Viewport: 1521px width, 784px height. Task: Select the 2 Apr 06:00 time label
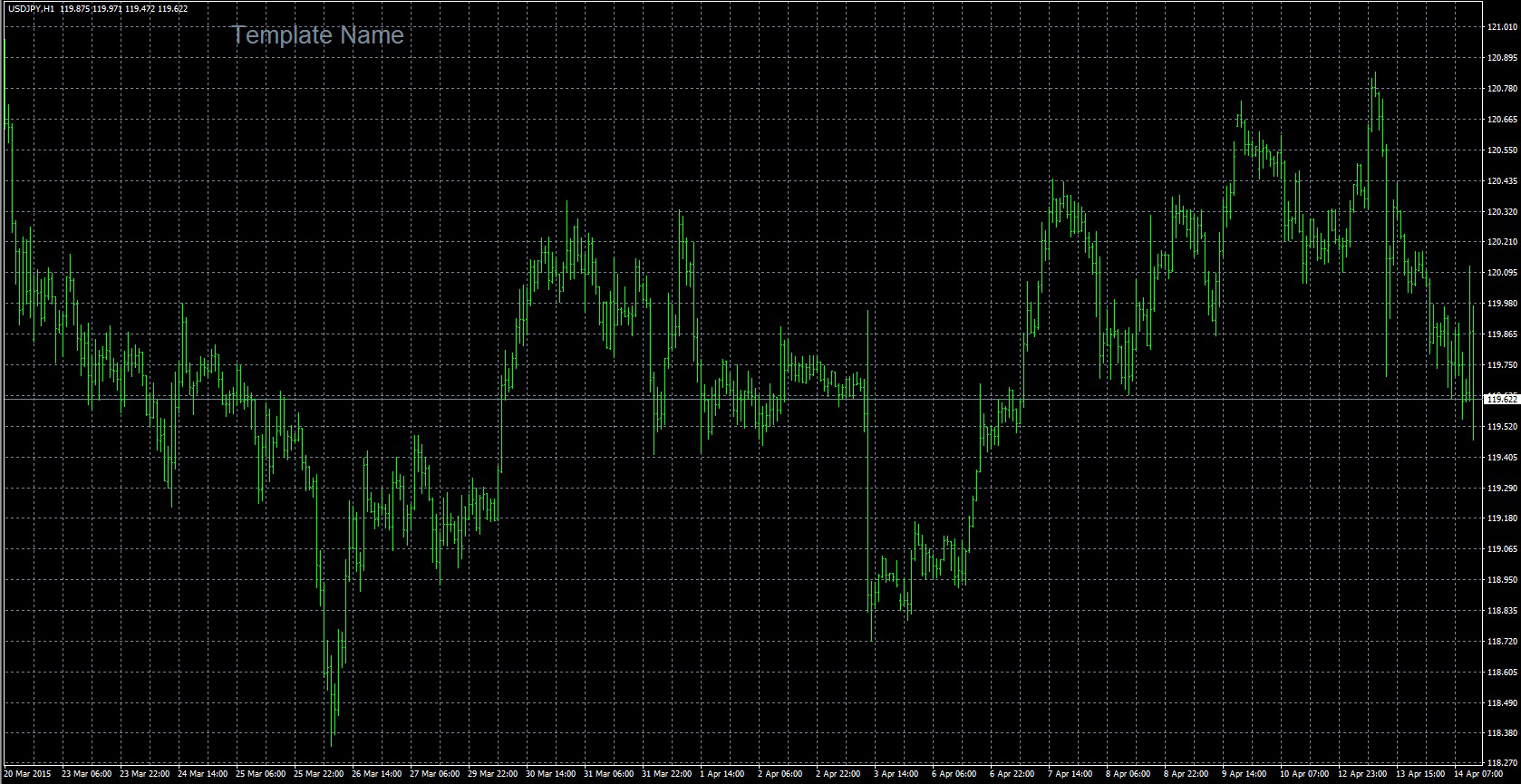[x=780, y=775]
